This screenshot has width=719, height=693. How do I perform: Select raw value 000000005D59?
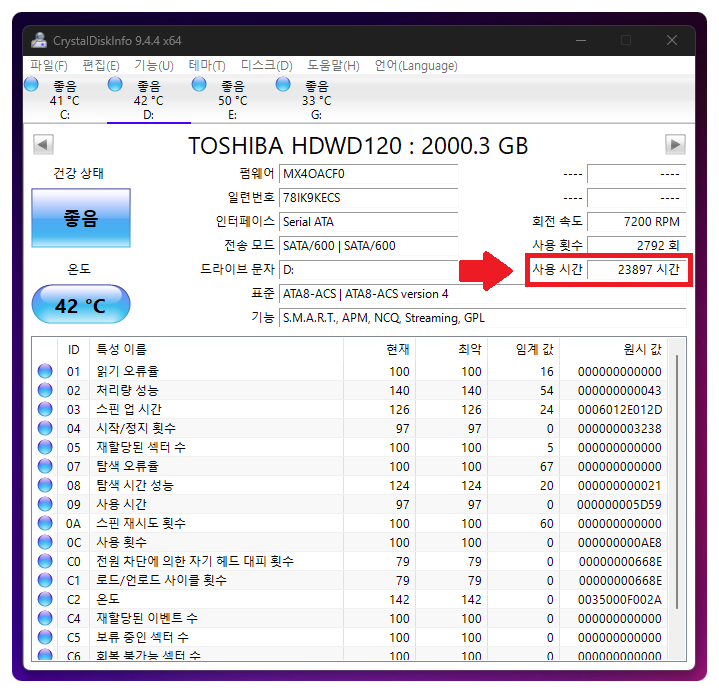click(619, 505)
